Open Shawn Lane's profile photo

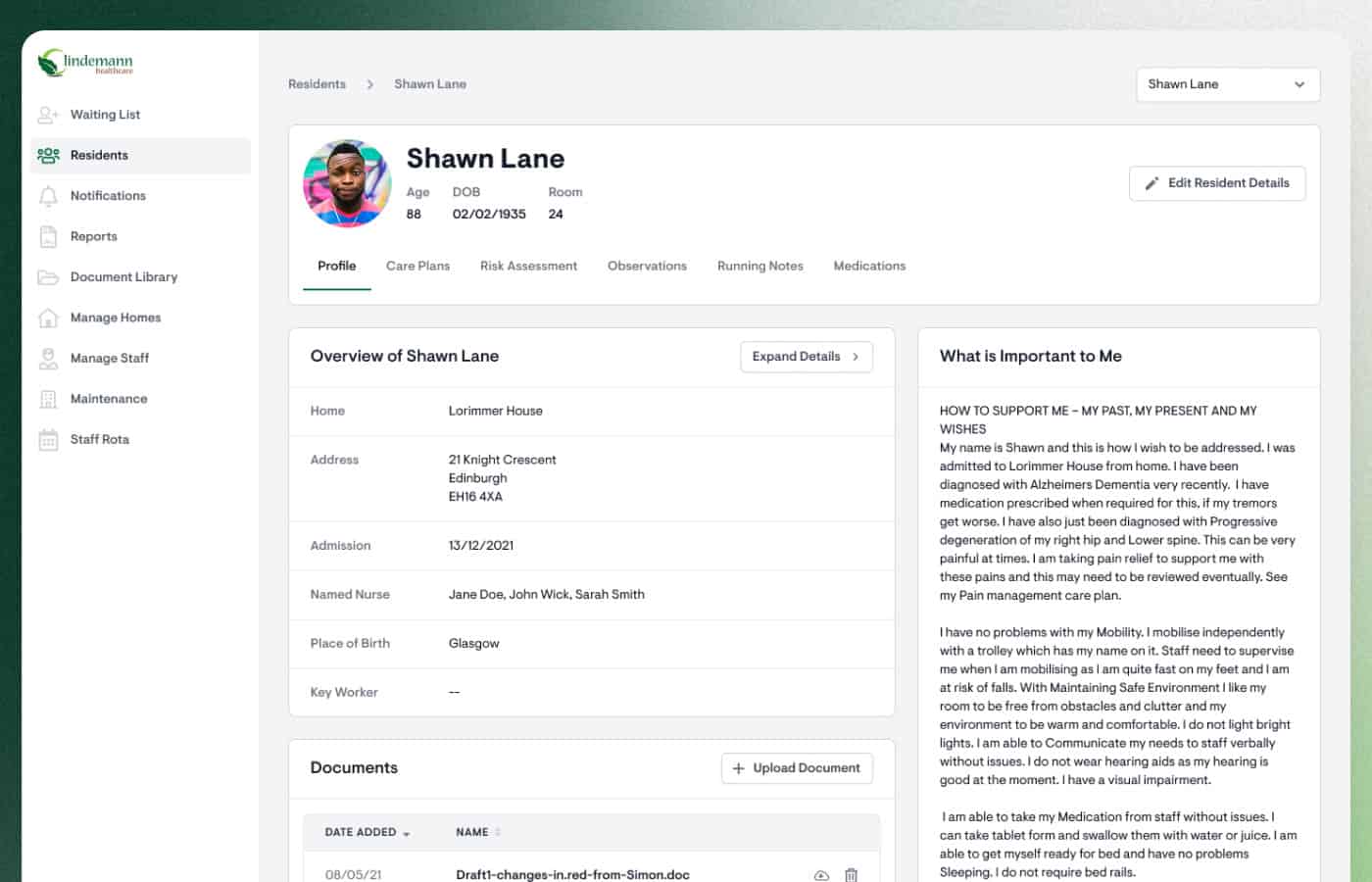tap(347, 183)
